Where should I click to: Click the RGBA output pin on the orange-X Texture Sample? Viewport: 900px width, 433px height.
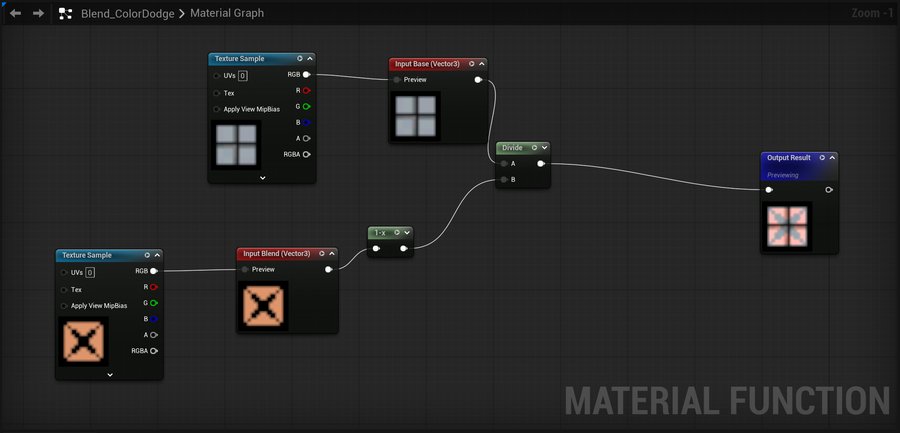click(x=154, y=351)
